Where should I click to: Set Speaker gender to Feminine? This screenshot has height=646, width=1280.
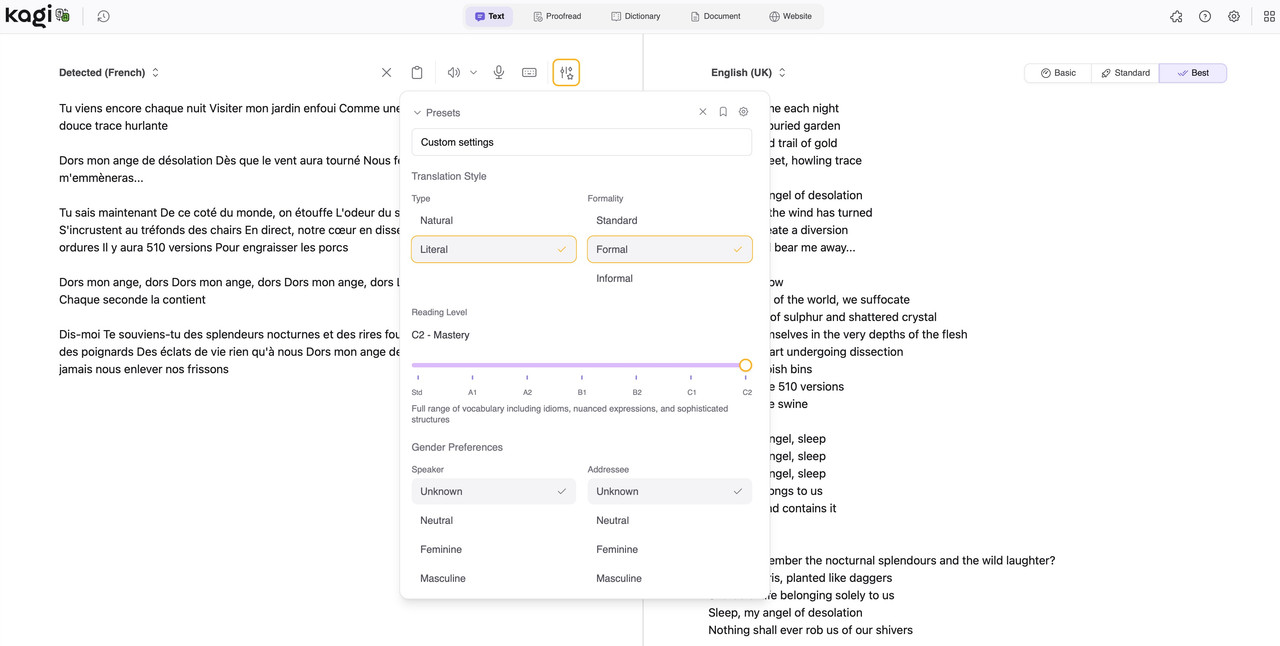pyautogui.click(x=494, y=549)
